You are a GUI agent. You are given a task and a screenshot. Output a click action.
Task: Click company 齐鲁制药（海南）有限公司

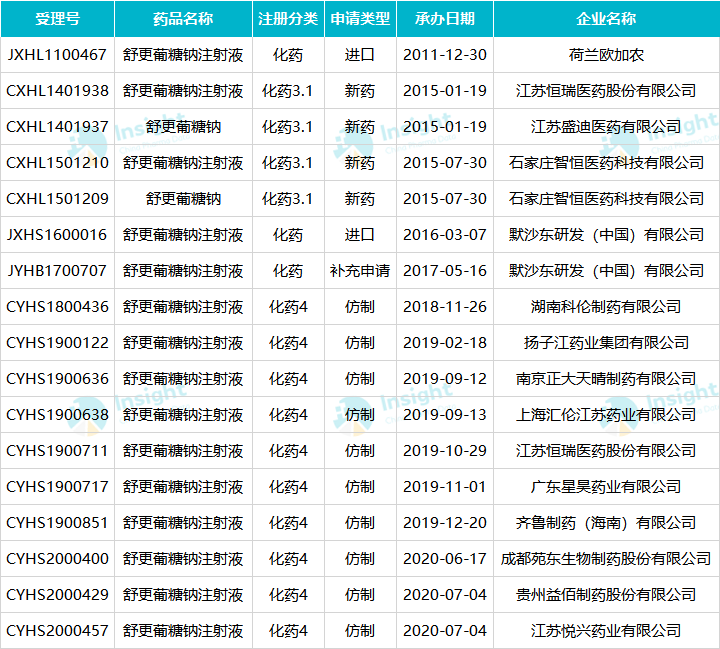[x=606, y=523]
